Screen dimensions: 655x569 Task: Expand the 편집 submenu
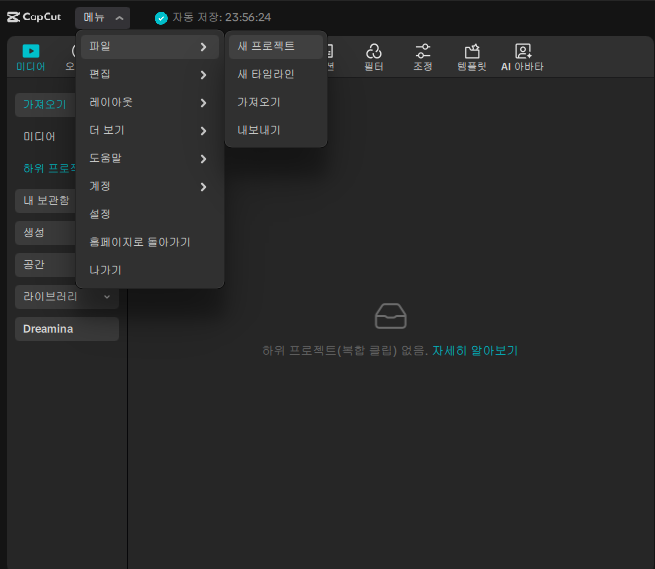[x=150, y=74]
